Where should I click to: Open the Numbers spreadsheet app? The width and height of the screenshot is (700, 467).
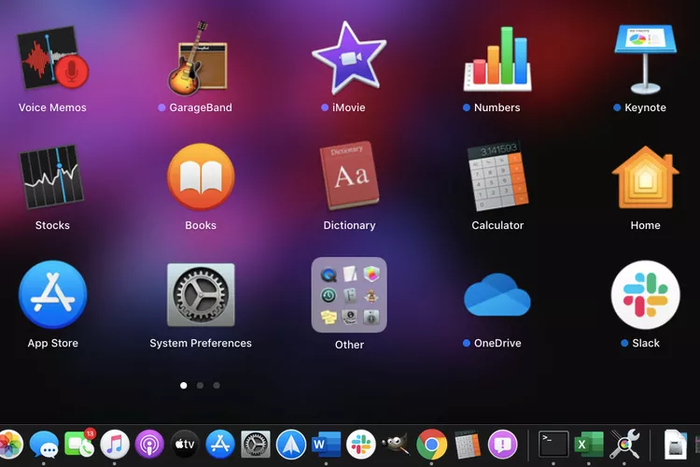[497, 59]
